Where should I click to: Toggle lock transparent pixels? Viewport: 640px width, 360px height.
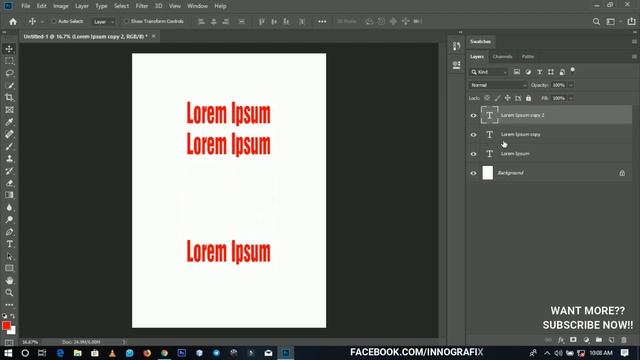(487, 98)
